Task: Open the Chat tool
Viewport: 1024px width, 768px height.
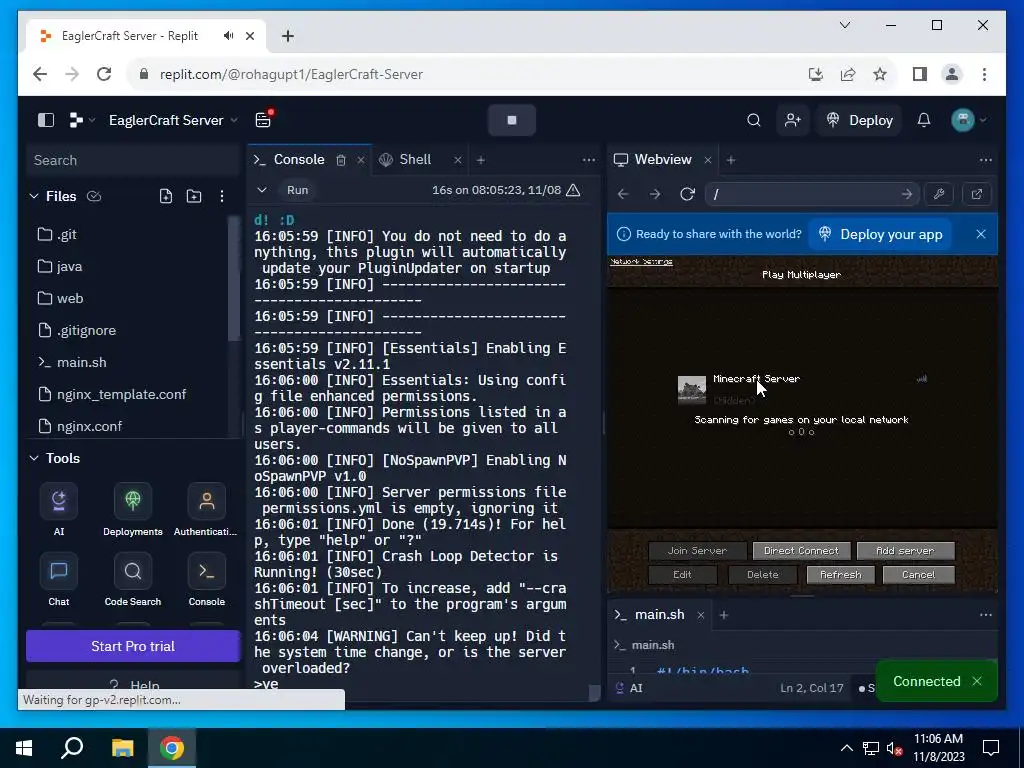Action: (59, 579)
